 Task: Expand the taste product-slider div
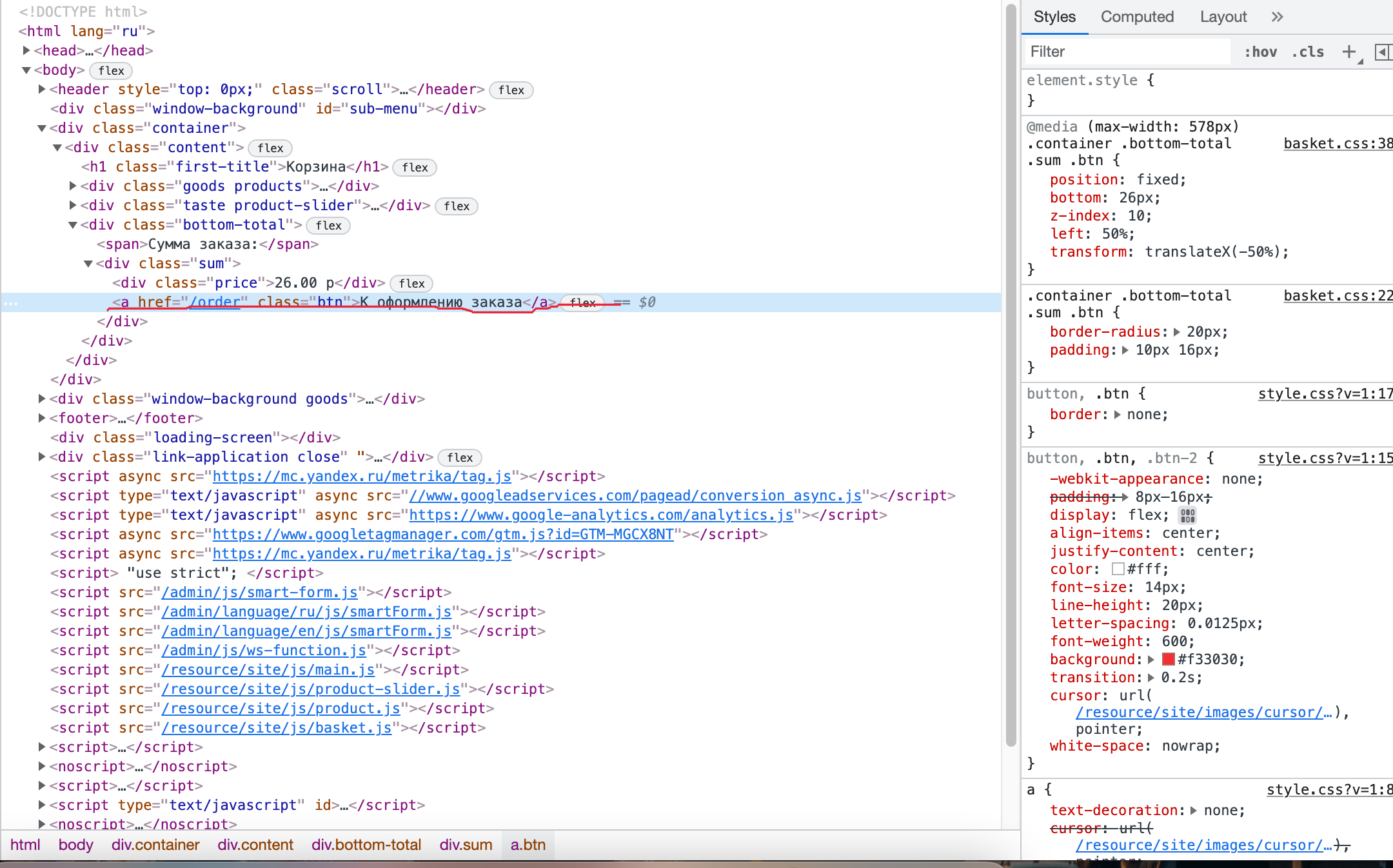[x=73, y=205]
